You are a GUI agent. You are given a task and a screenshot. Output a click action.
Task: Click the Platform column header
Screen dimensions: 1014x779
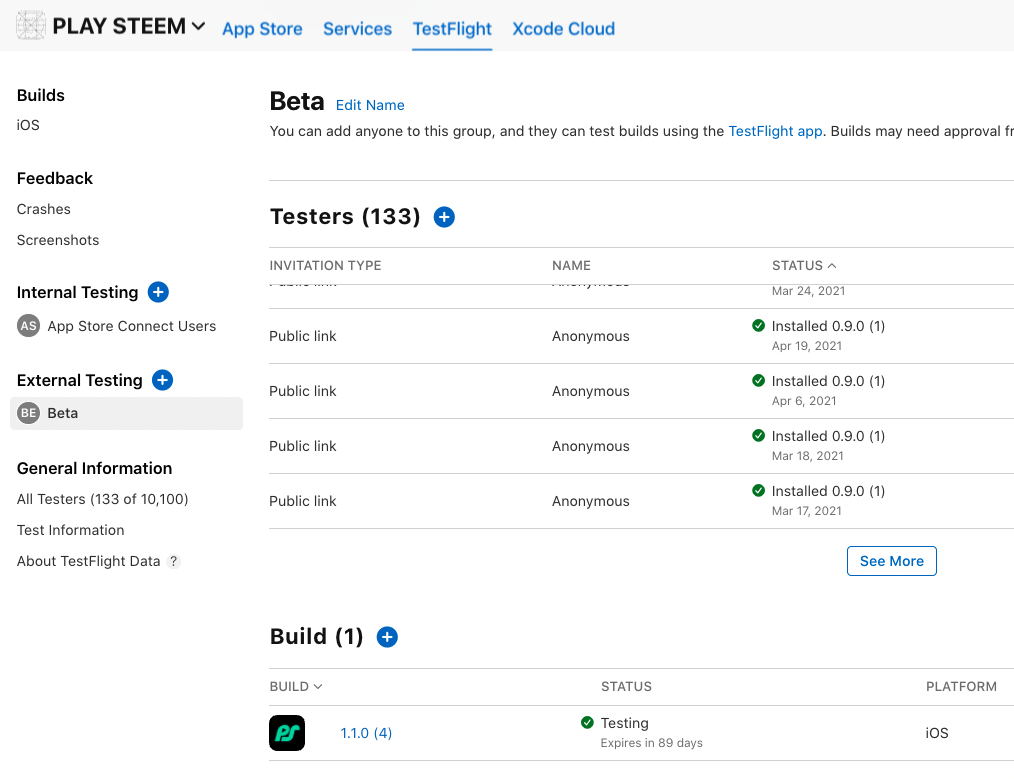[961, 687]
